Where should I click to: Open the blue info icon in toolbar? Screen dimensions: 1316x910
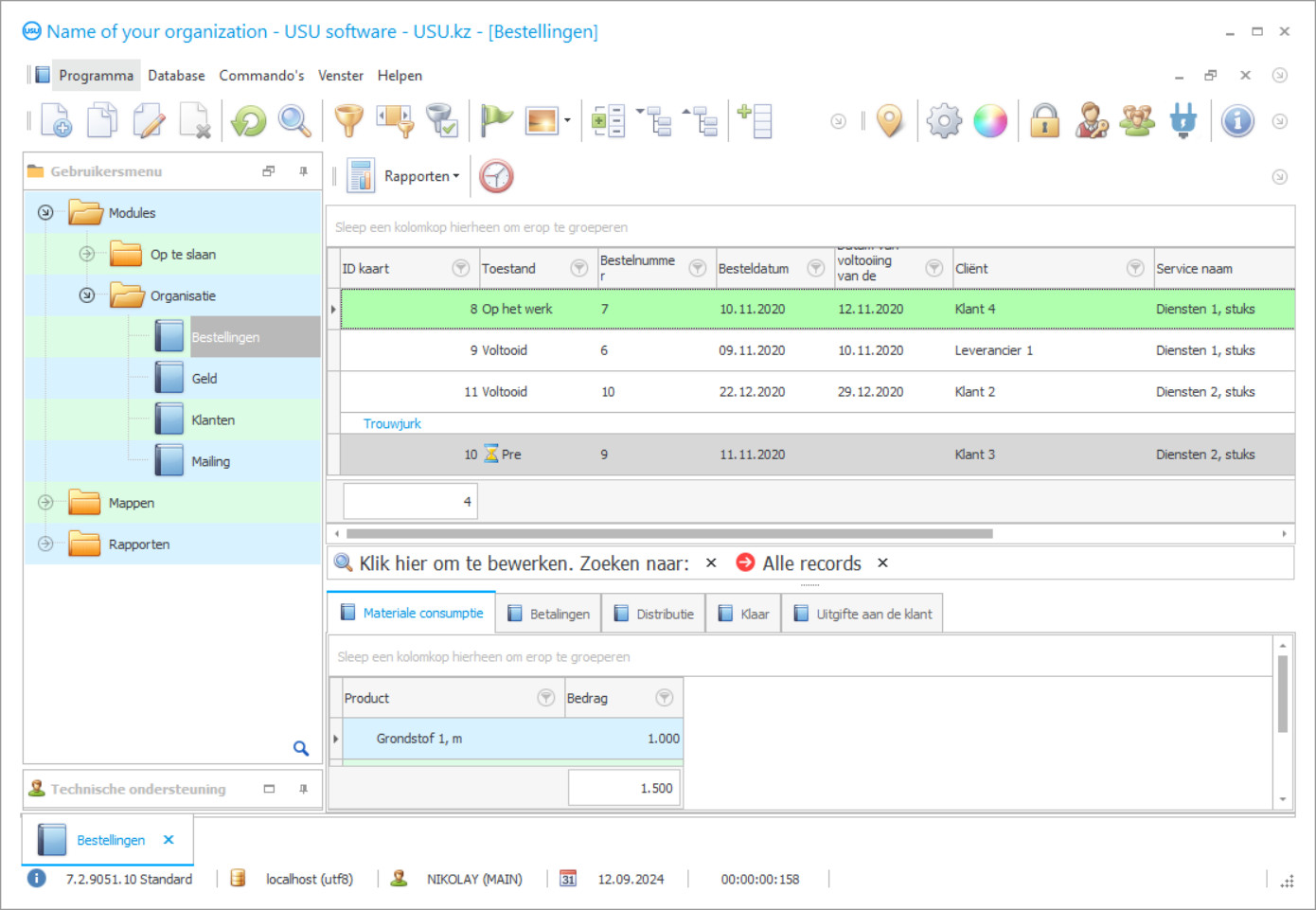click(x=1236, y=121)
